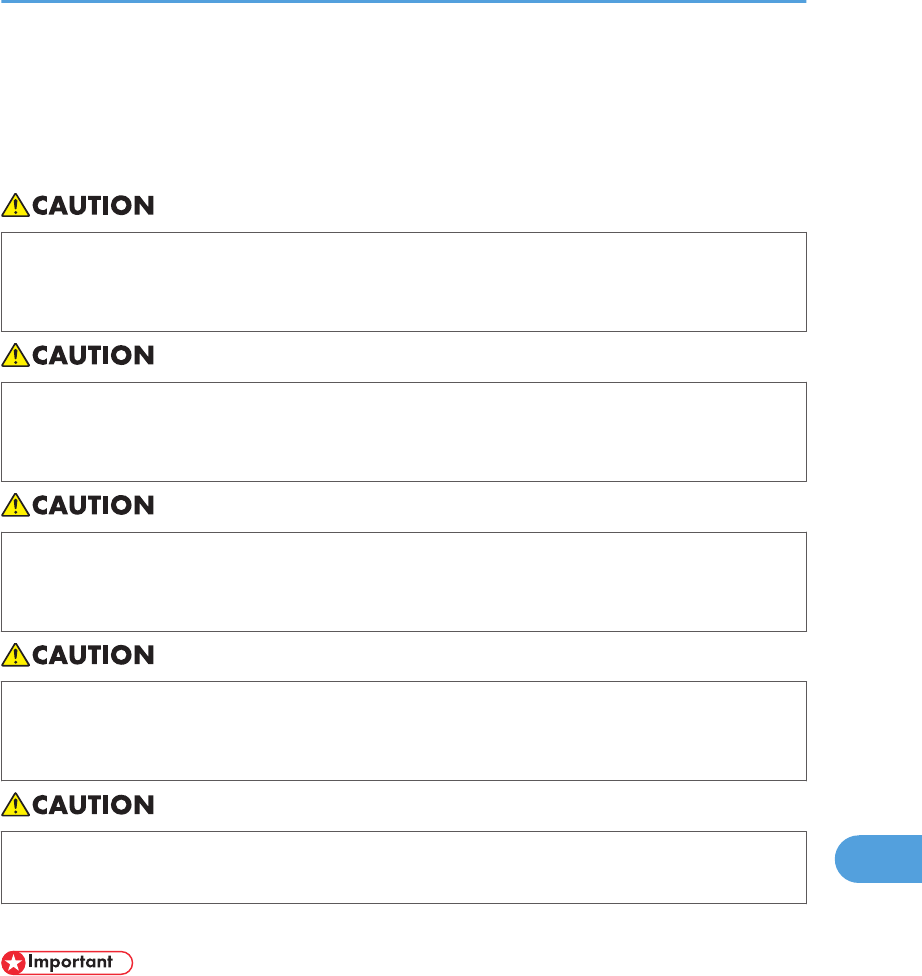Screen dimensions: 922x976
Task: Click the fourth caution warning triangle icon
Action: click(x=15, y=655)
